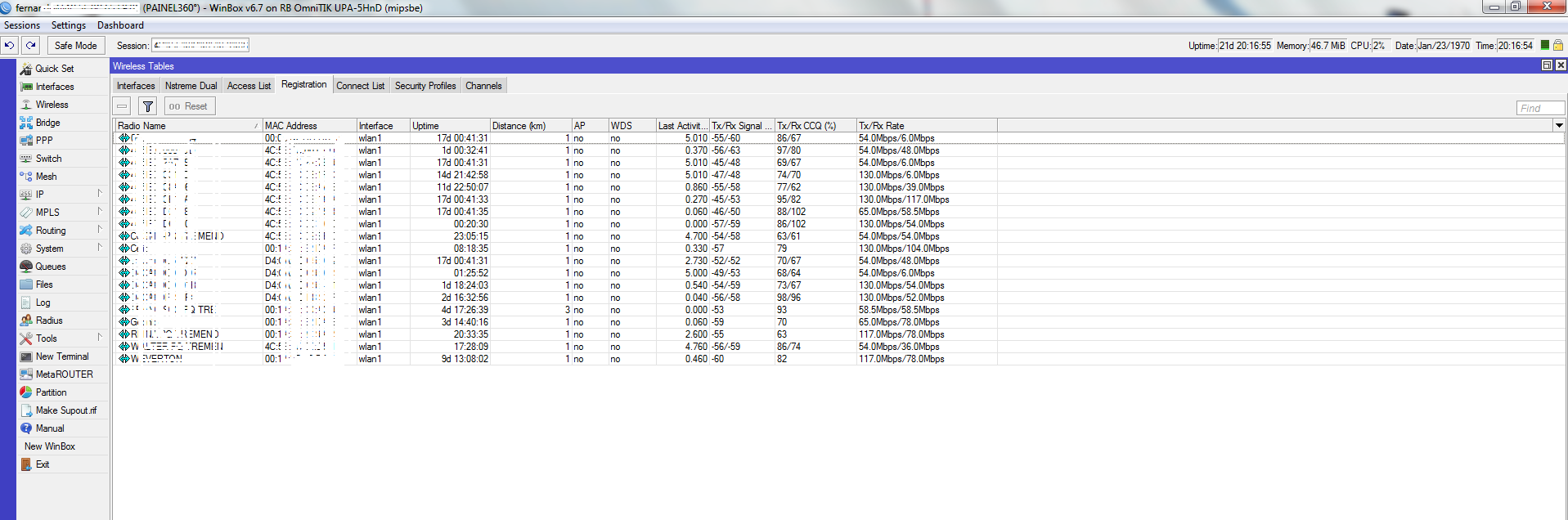Open MPLS in the sidebar

47,213
